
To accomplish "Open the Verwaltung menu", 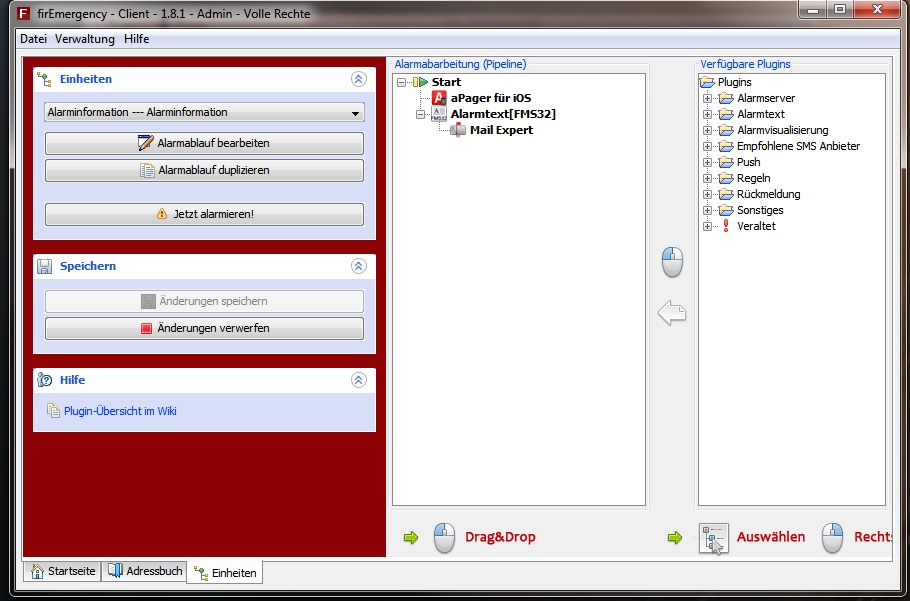I will 85,38.
